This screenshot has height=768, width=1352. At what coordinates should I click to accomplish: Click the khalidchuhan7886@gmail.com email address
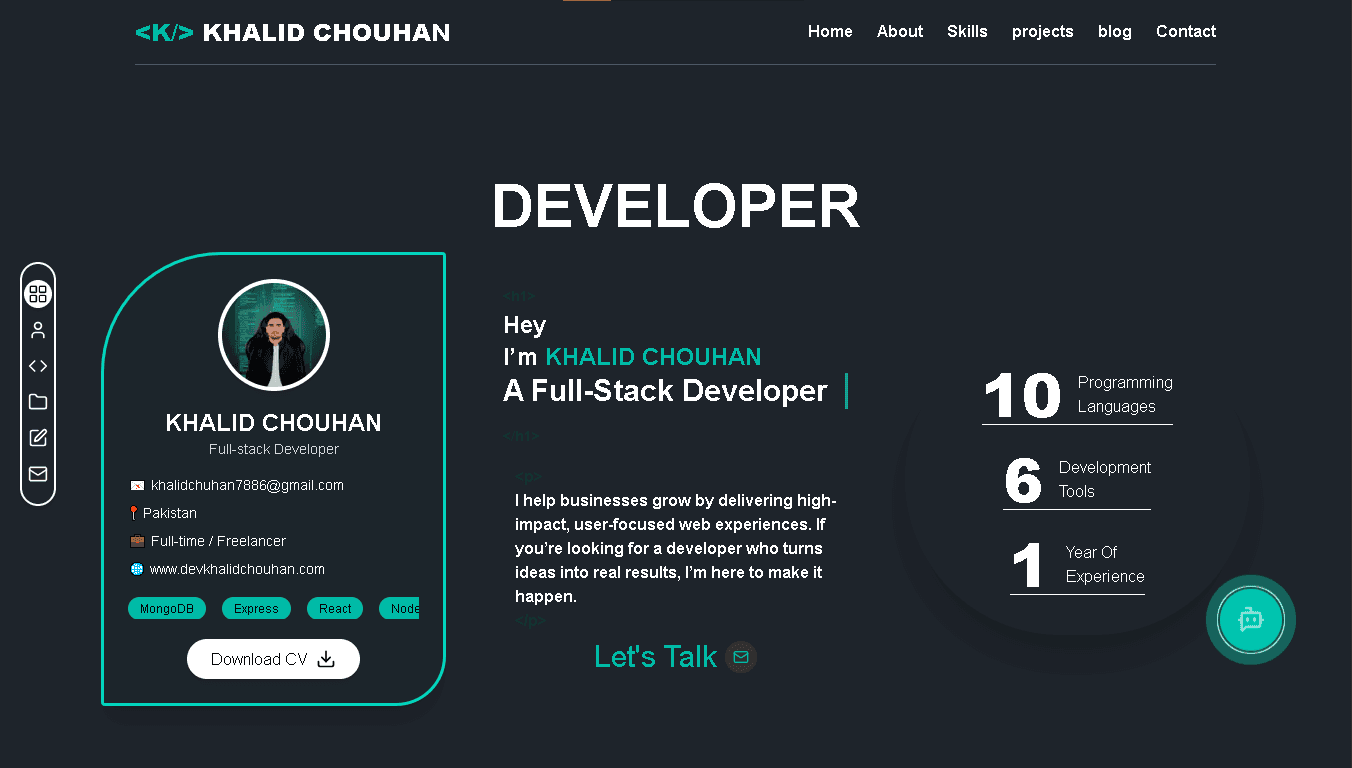click(247, 485)
